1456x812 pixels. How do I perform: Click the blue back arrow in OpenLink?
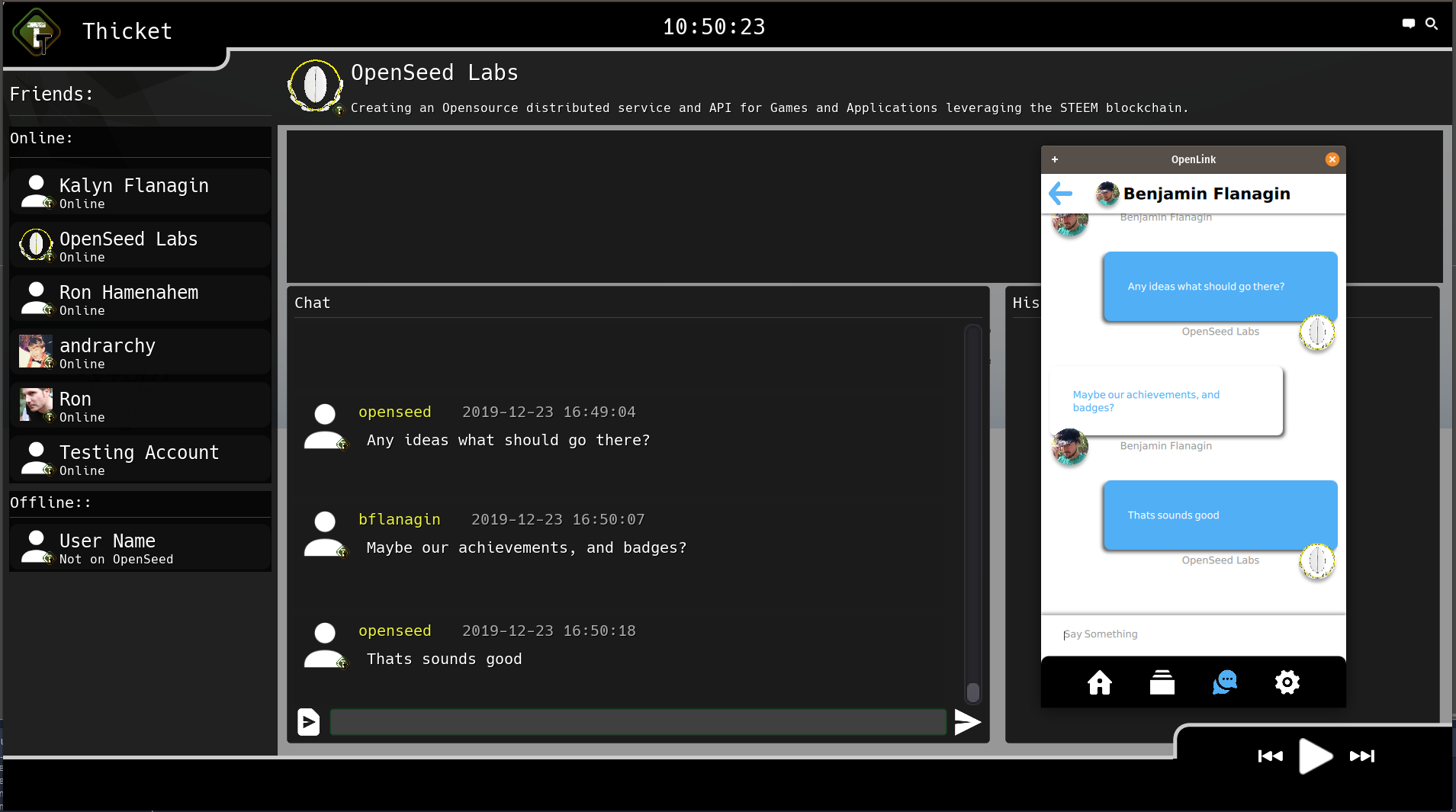click(1060, 194)
